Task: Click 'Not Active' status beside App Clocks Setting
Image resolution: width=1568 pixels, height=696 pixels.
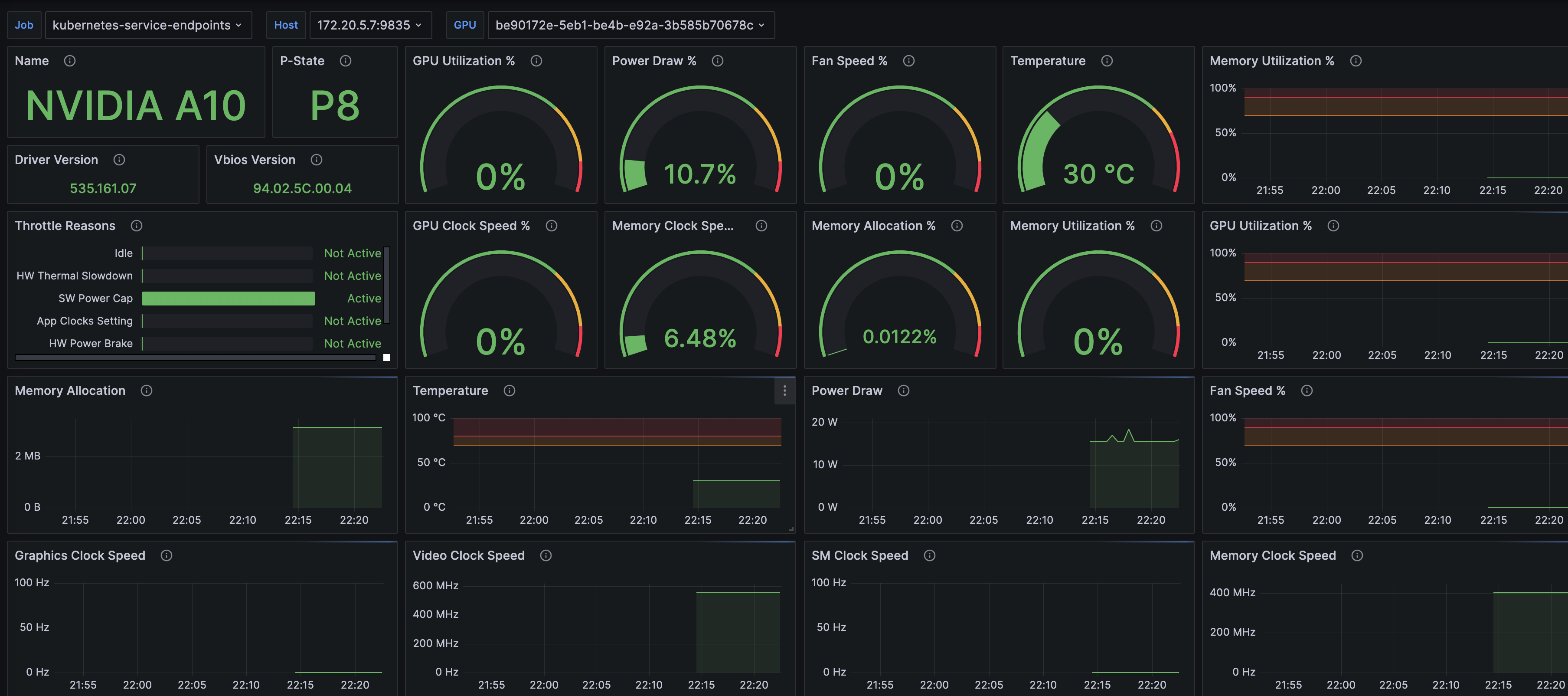Action: click(x=353, y=321)
